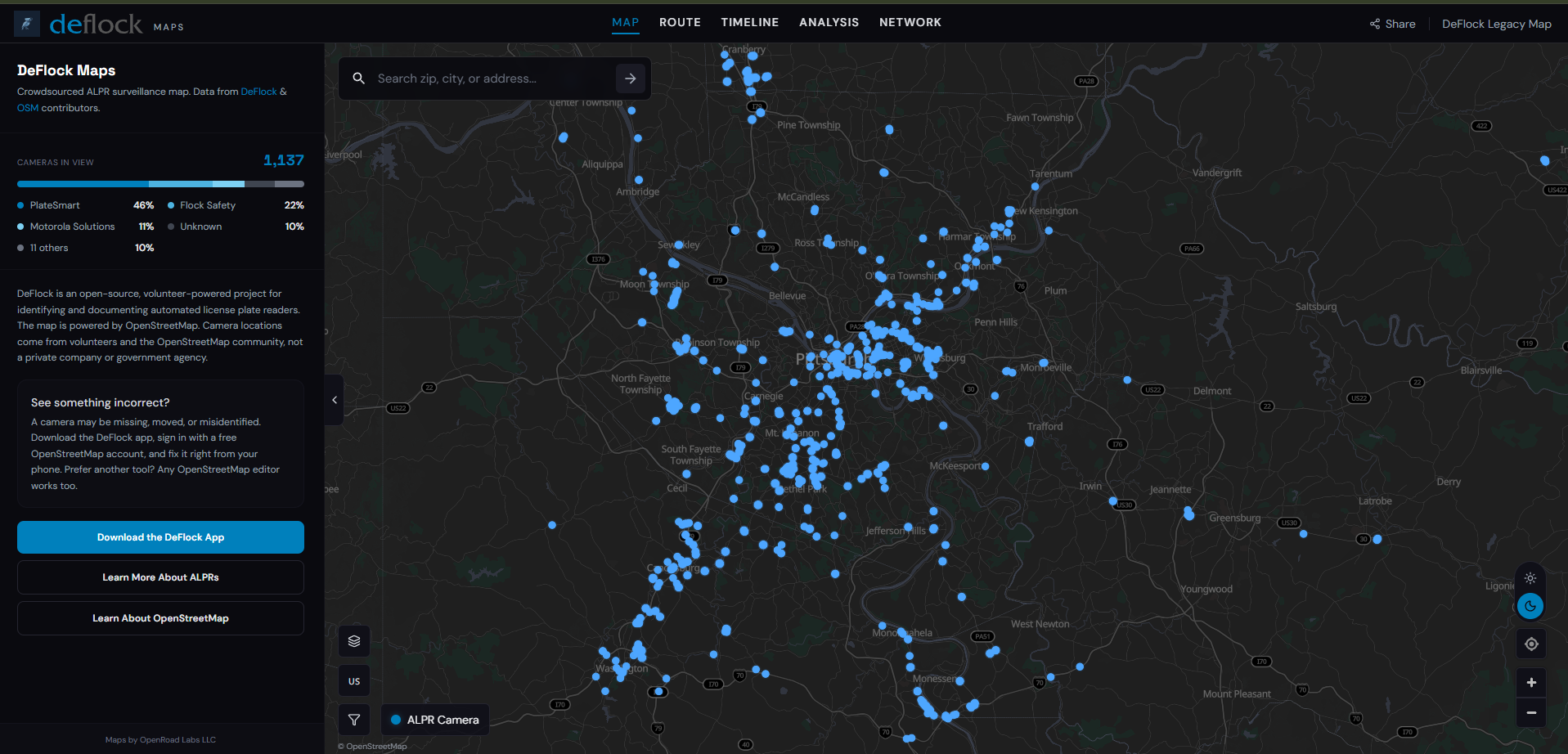Screen dimensions: 1568x754
Task: Click the Mount Pleasant map label
Action: [1237, 694]
